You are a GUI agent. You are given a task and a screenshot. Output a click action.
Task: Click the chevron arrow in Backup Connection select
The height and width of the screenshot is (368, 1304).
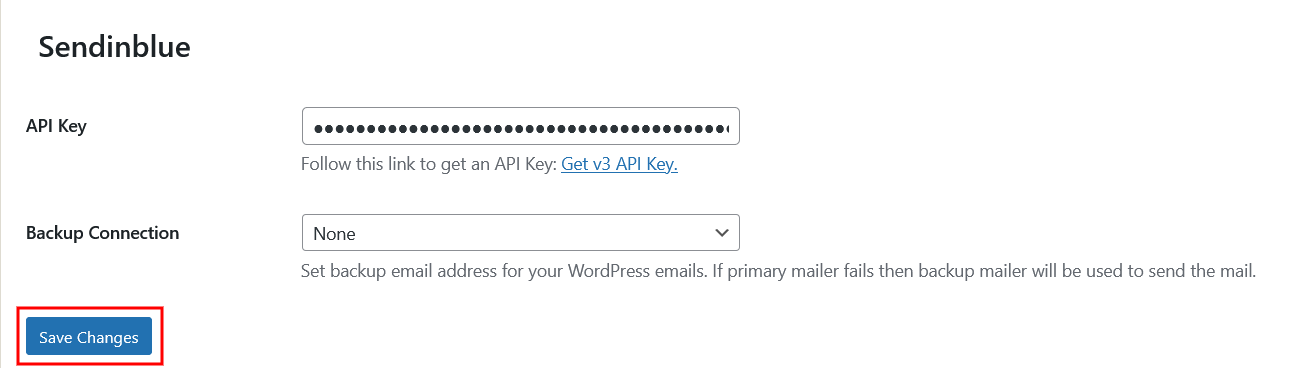722,233
